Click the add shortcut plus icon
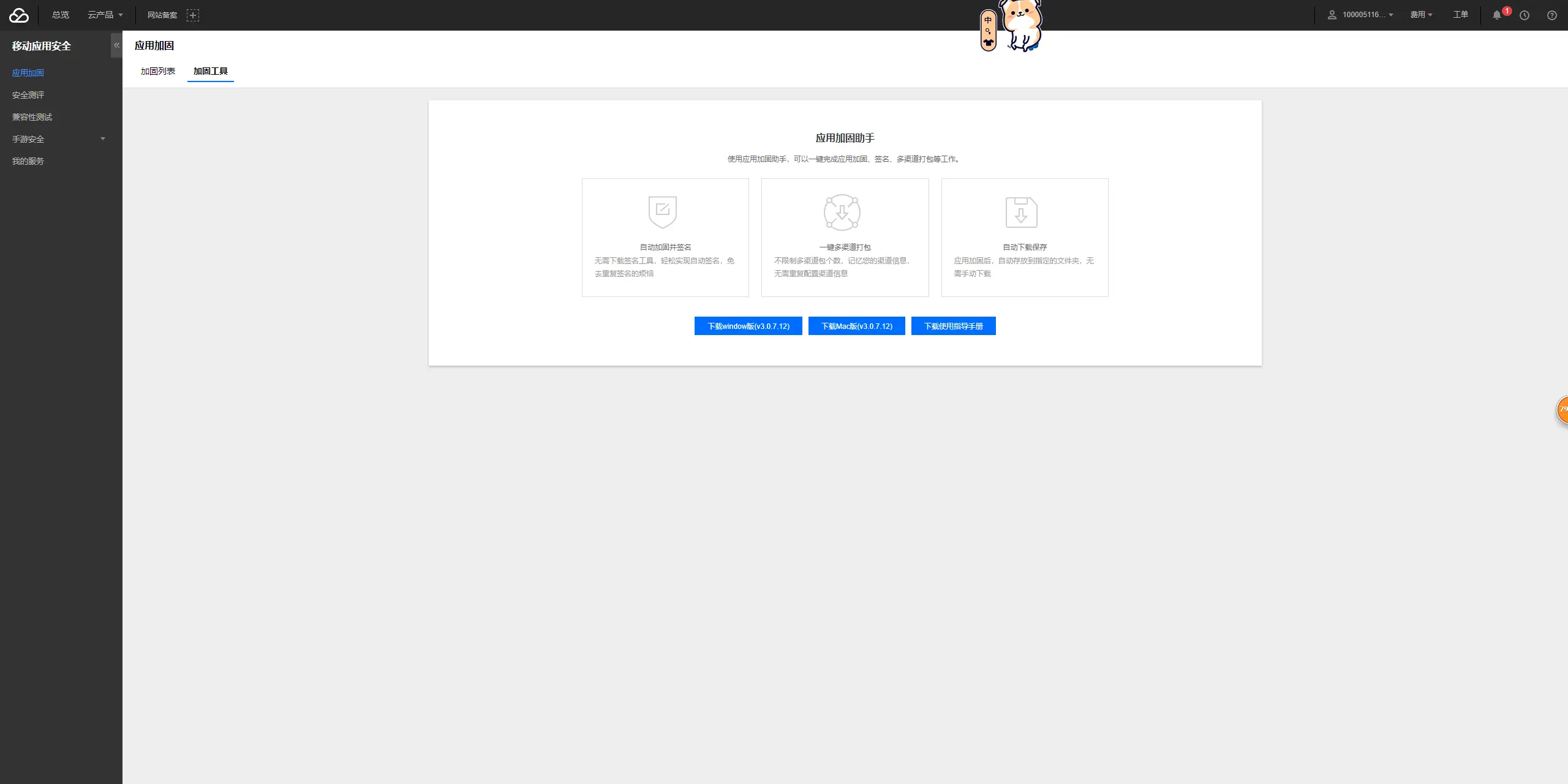The width and height of the screenshot is (1568, 784). pos(193,15)
